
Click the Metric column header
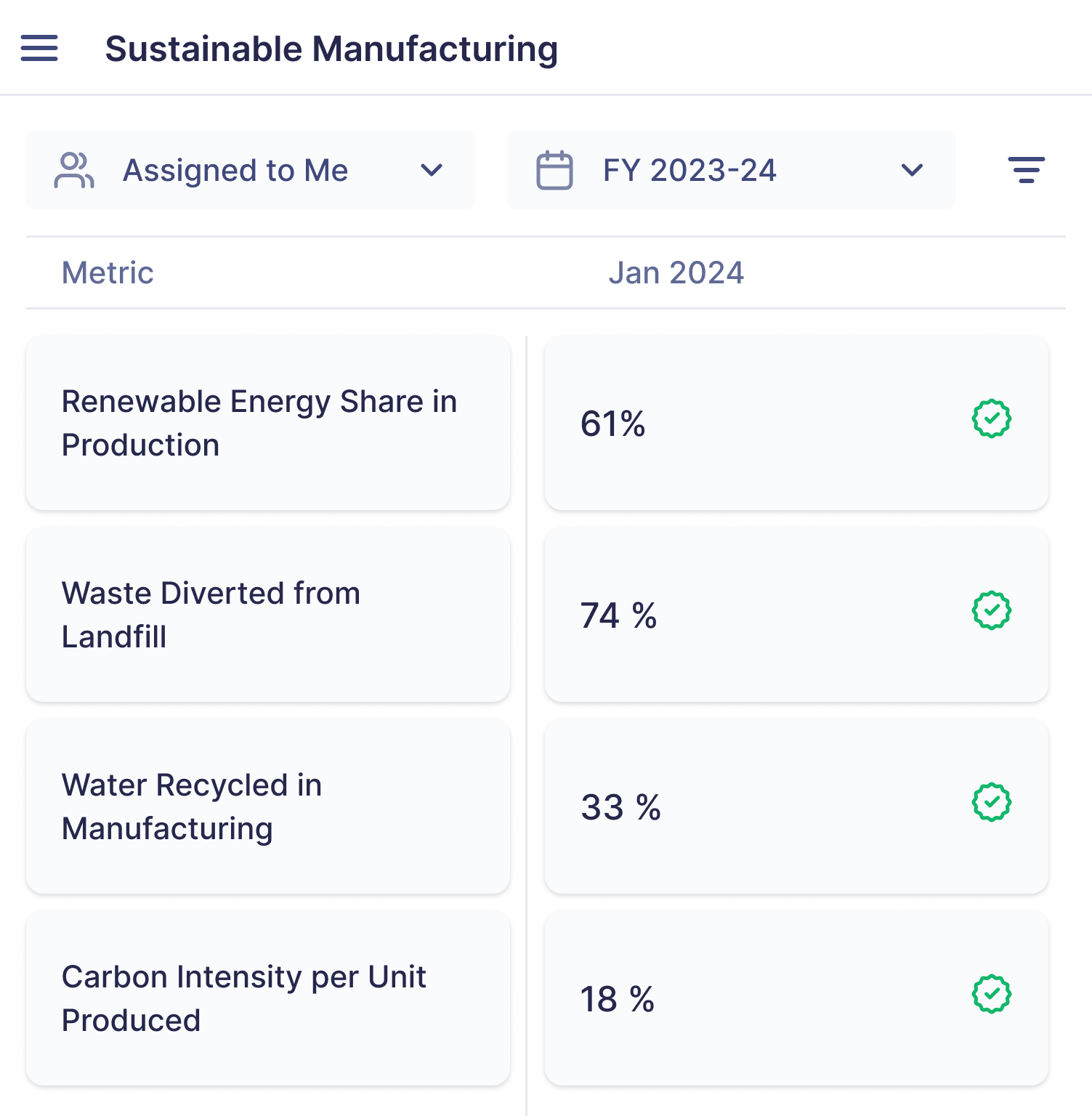(108, 273)
